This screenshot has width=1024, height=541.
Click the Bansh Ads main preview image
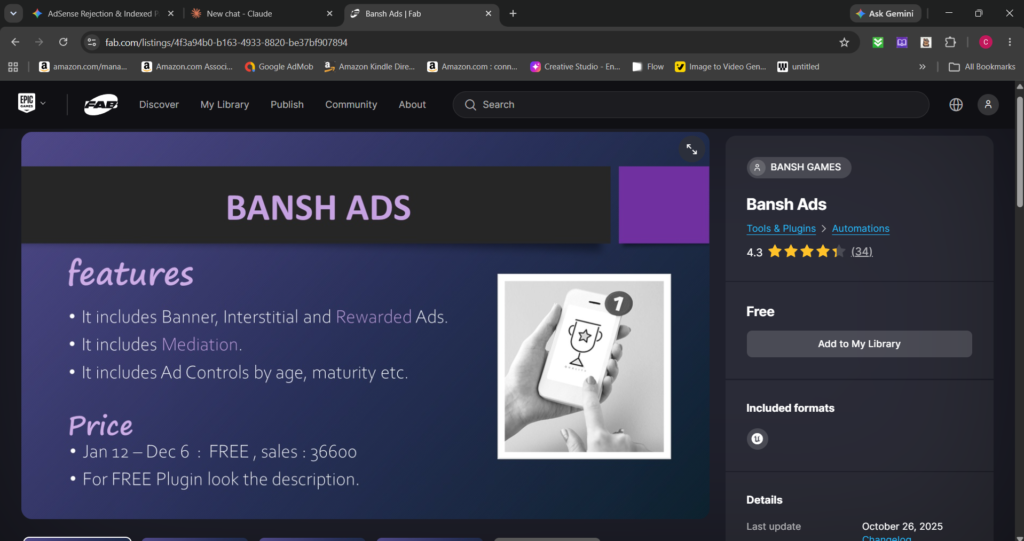(x=365, y=325)
